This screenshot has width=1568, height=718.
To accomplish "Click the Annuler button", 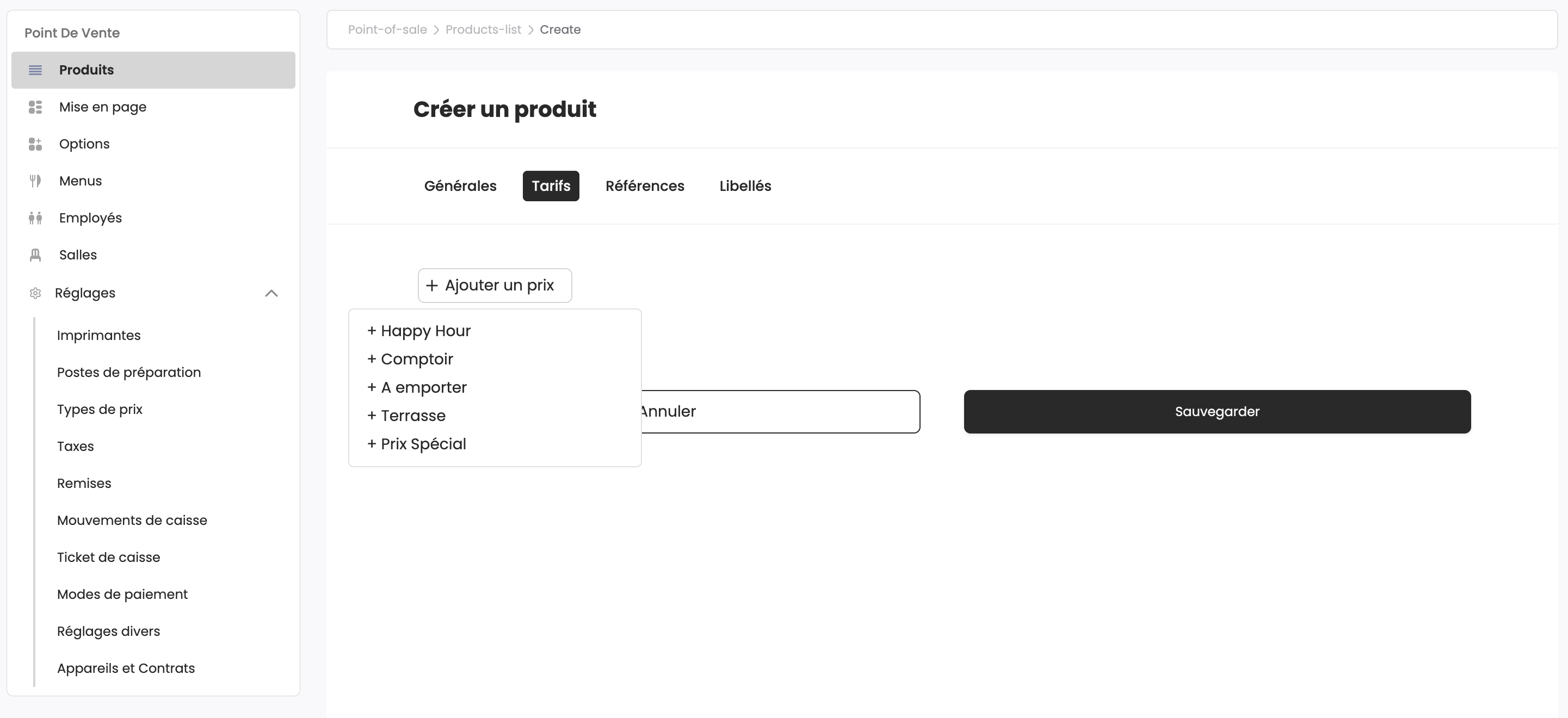I will point(779,412).
